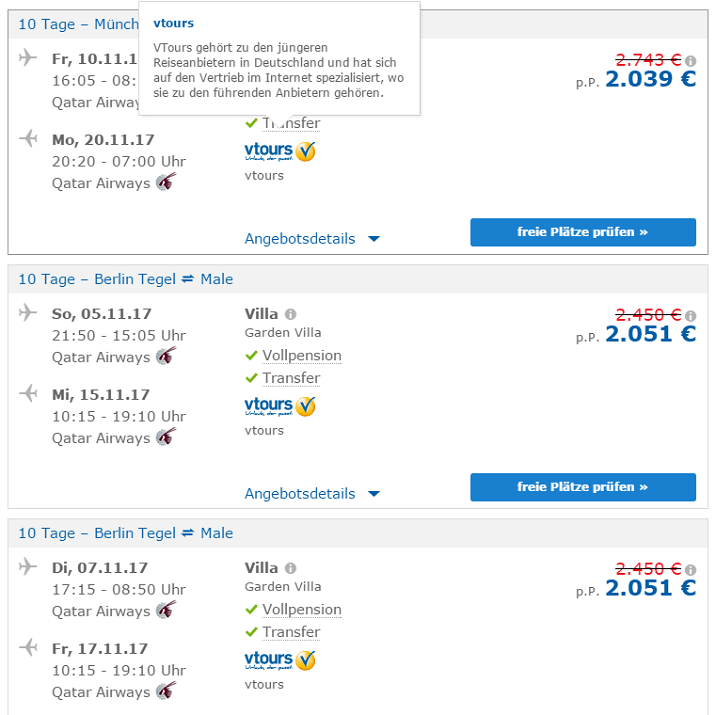Click return airplane icon for Mi, 15.11.17
Screen dimensions: 716x715
pyautogui.click(x=28, y=393)
